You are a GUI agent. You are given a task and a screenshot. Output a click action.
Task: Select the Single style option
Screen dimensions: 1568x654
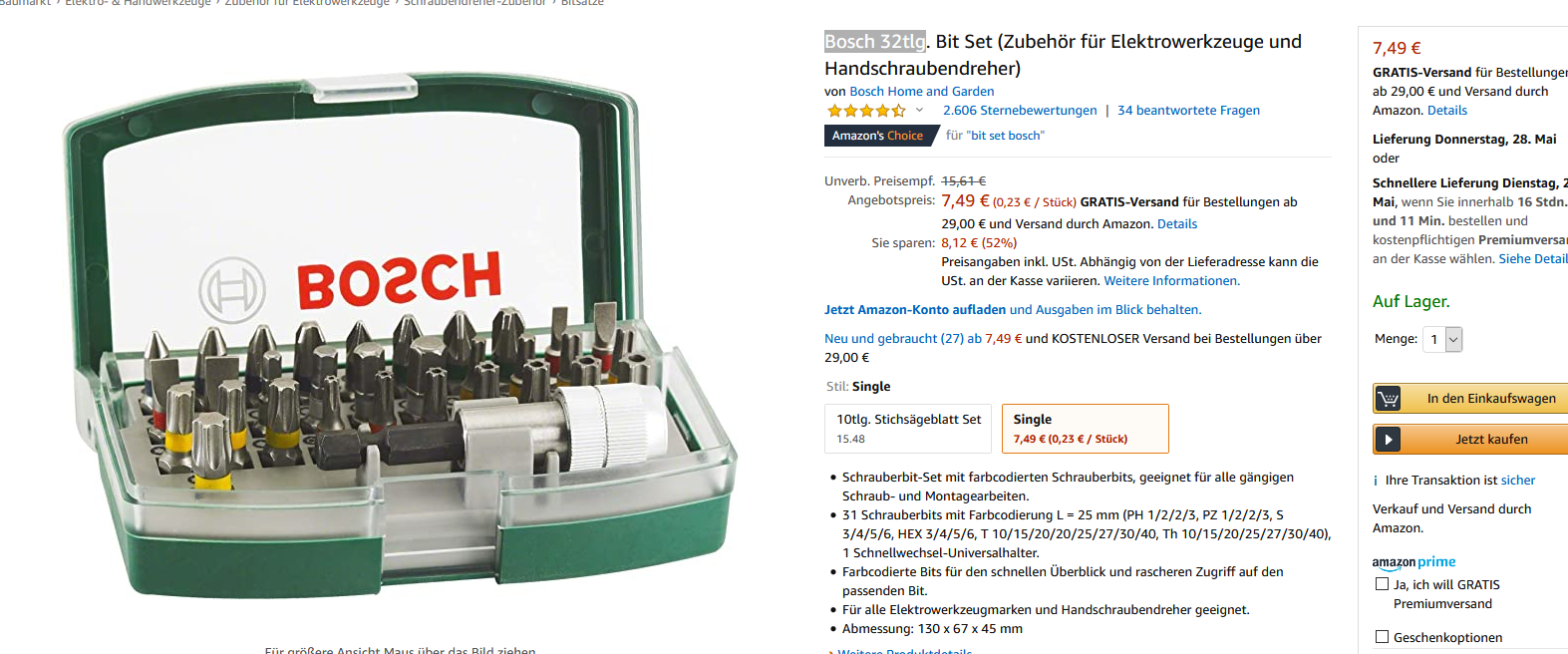1086,429
